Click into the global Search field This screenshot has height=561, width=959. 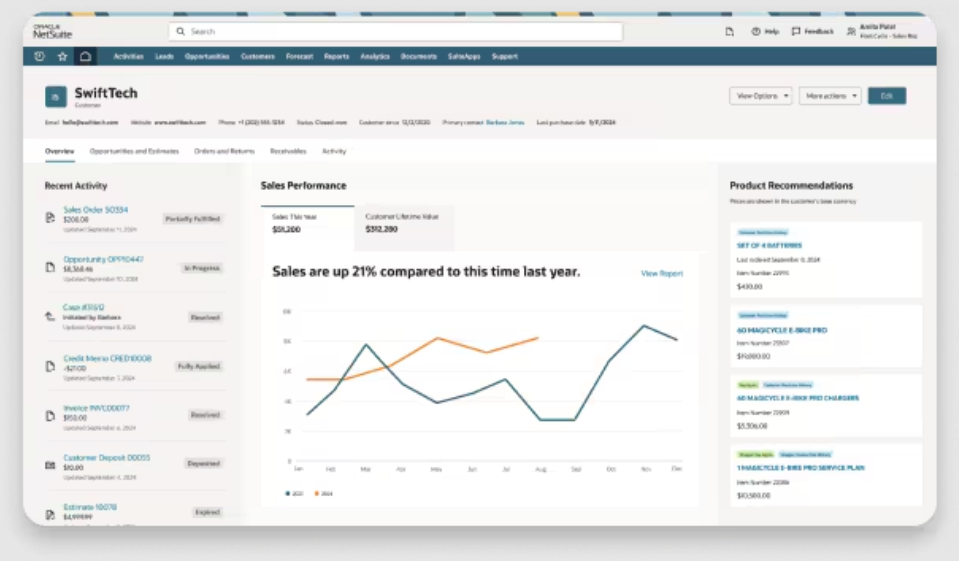click(x=396, y=31)
